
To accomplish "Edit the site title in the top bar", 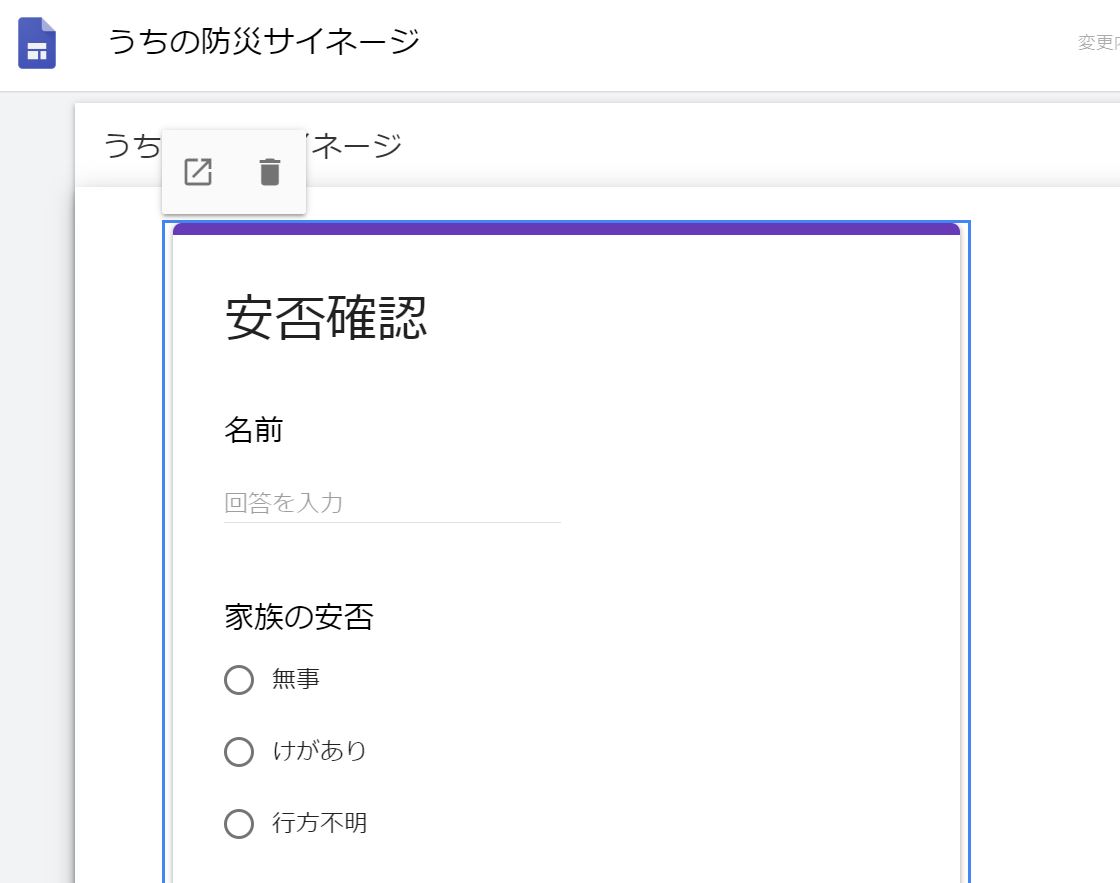I will pos(264,42).
